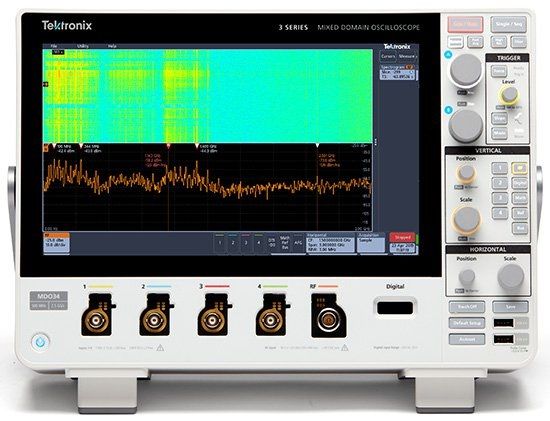This screenshot has width=550, height=421.
Task: Push the Default Setup button
Action: pos(467,323)
